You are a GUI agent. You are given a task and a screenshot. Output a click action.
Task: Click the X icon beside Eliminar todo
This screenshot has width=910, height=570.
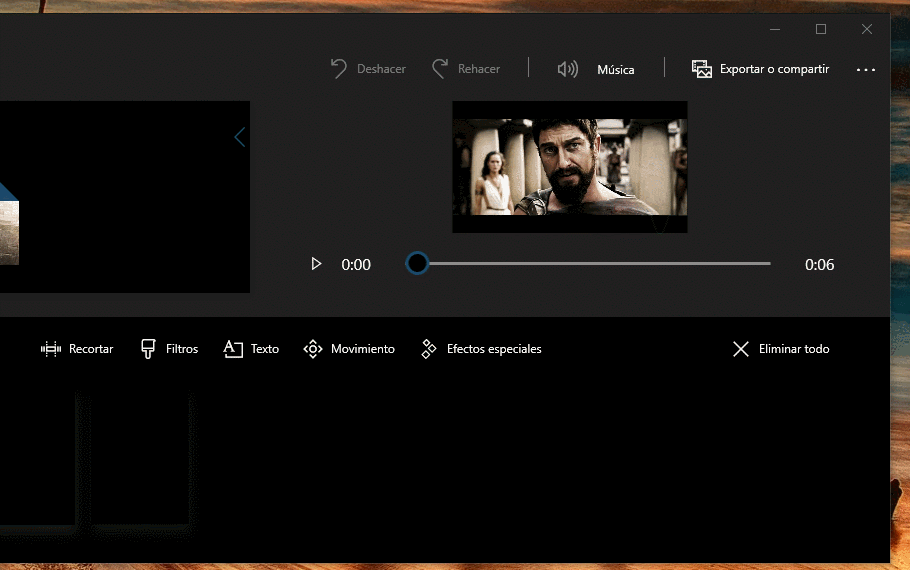[741, 349]
